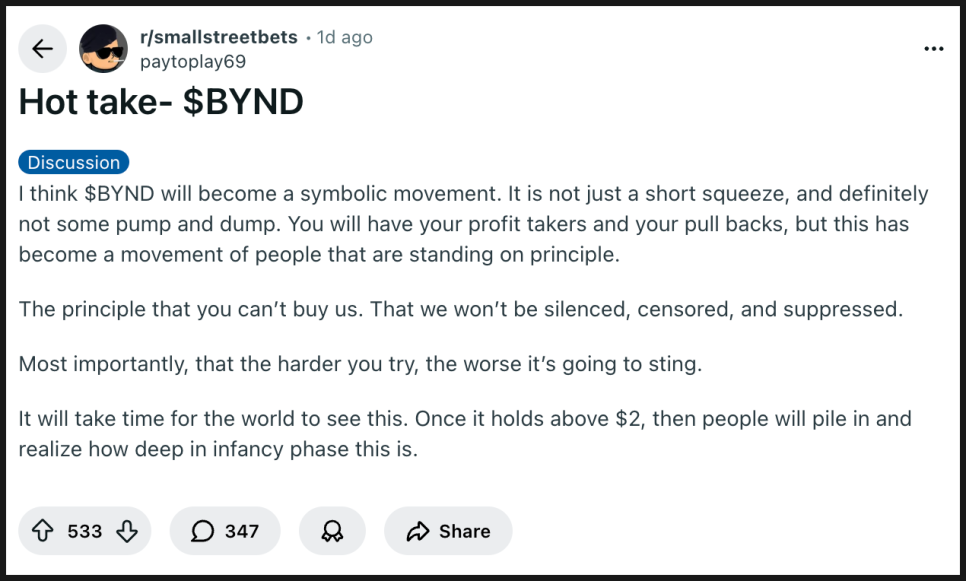Open the paytoplay69 user profile

click(x=192, y=62)
